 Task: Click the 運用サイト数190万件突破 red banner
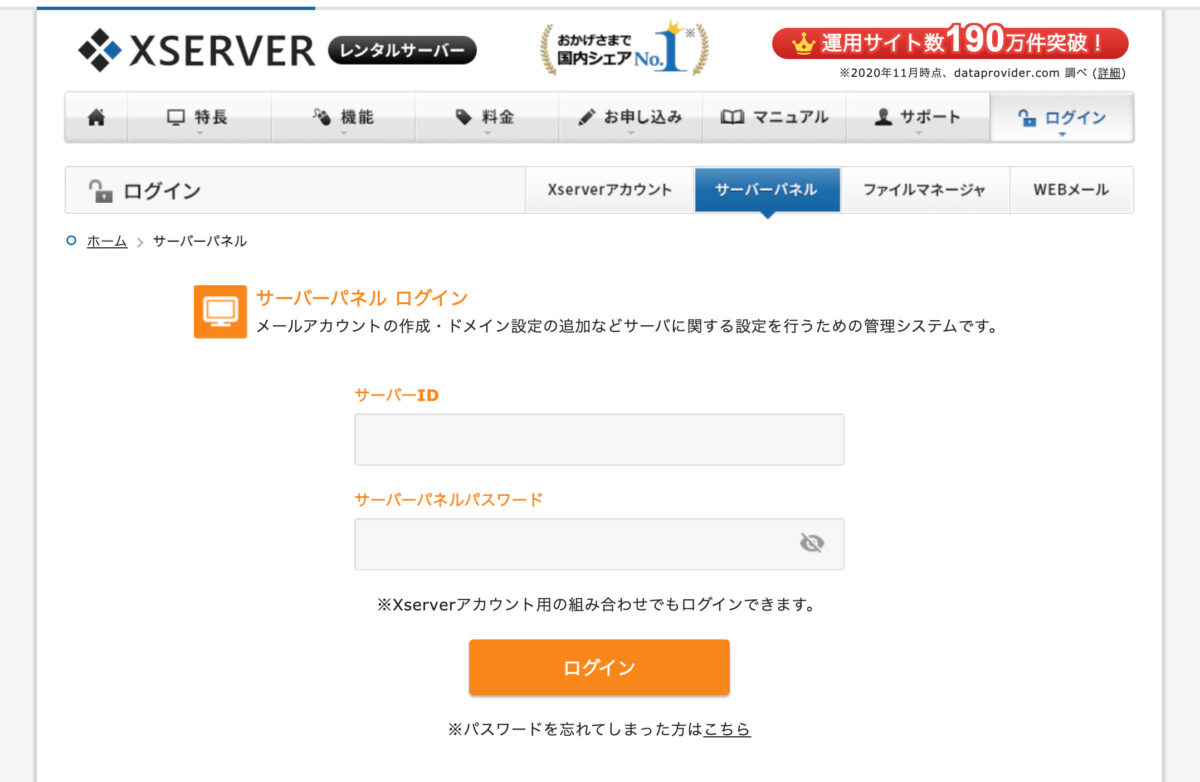pyautogui.click(x=950, y=43)
